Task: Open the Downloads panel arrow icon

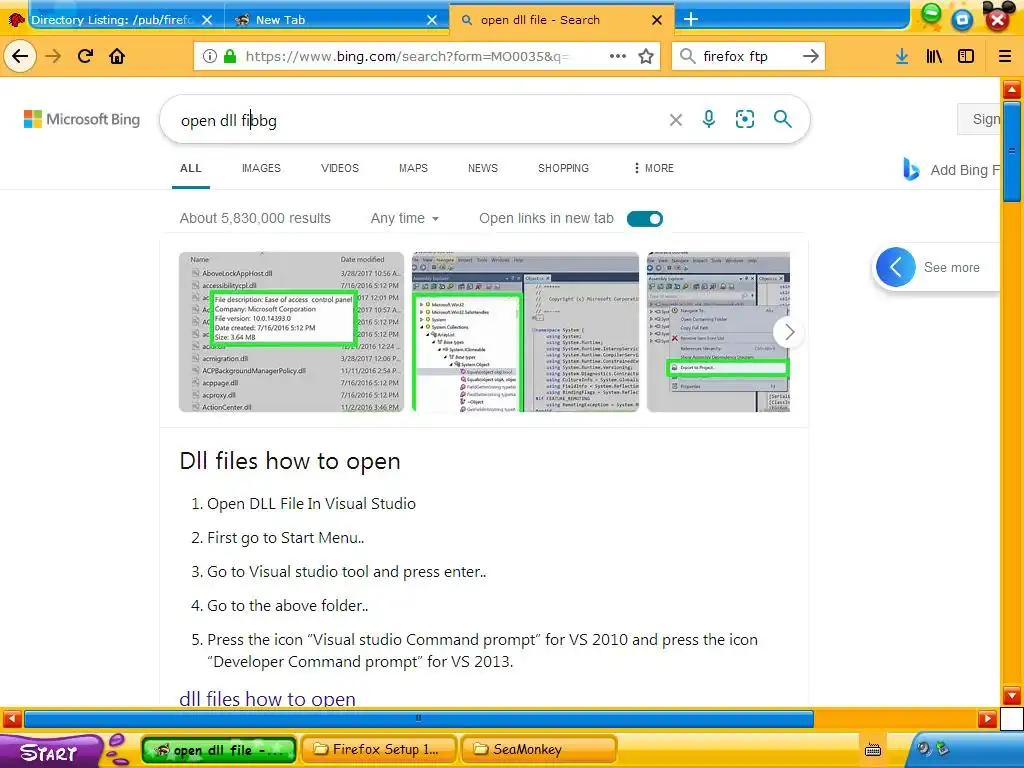Action: (x=902, y=56)
